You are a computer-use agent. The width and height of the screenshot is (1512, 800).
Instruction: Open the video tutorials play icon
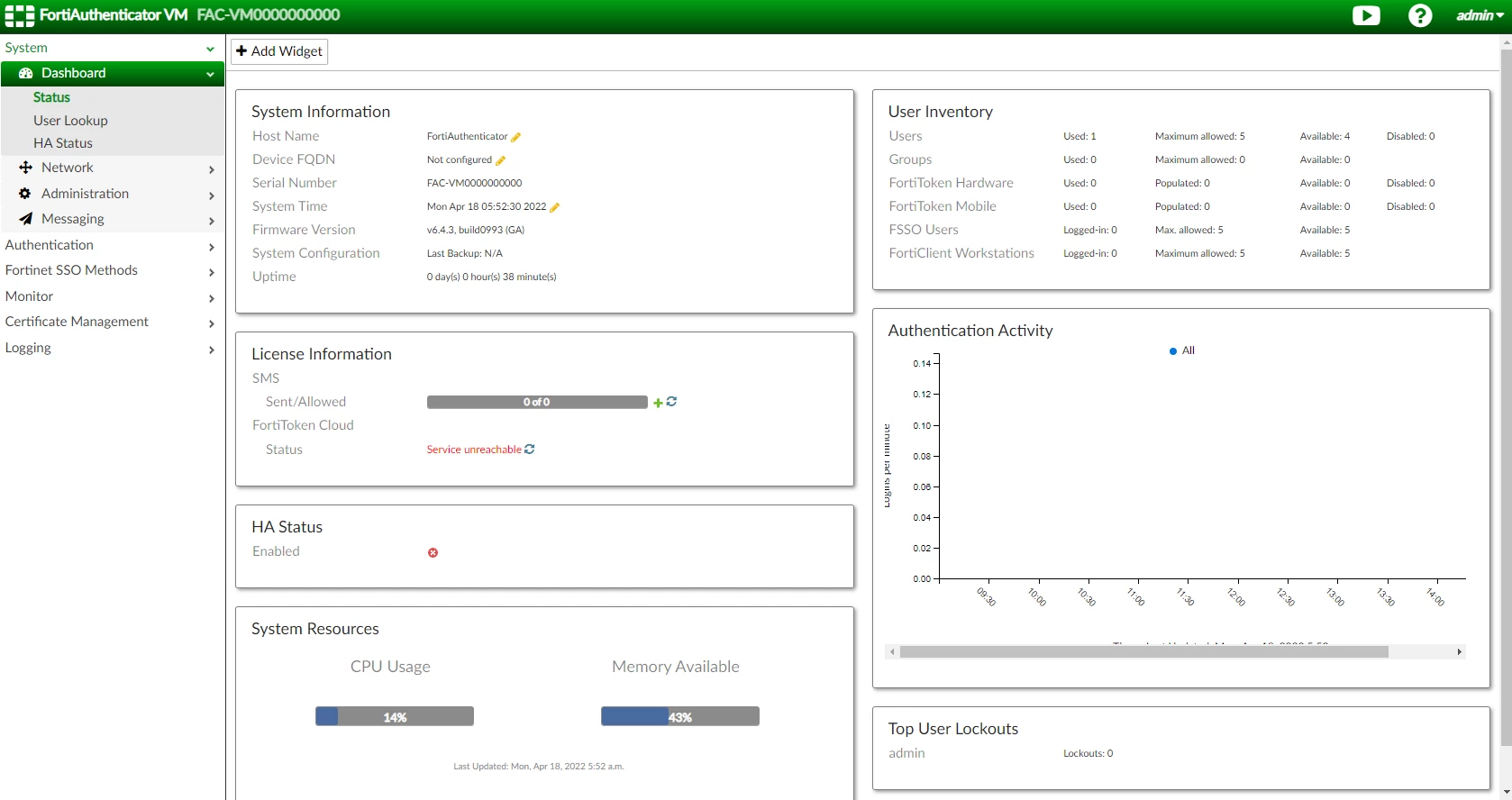pos(1366,15)
